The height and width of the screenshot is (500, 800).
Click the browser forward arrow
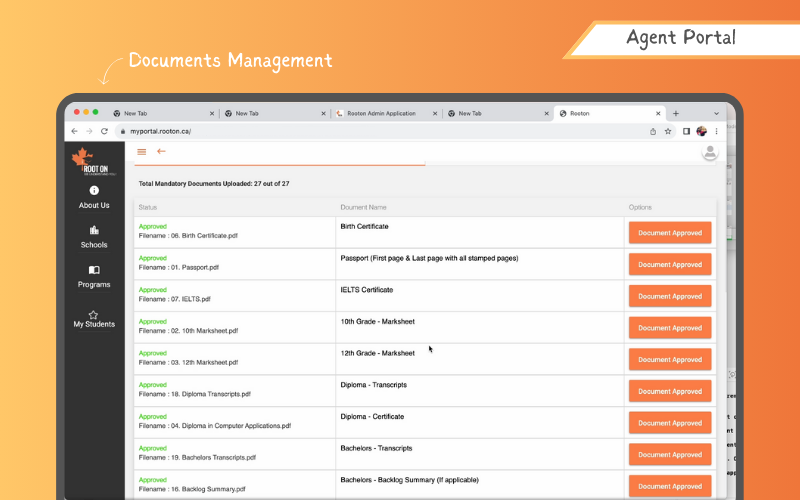[x=89, y=131]
